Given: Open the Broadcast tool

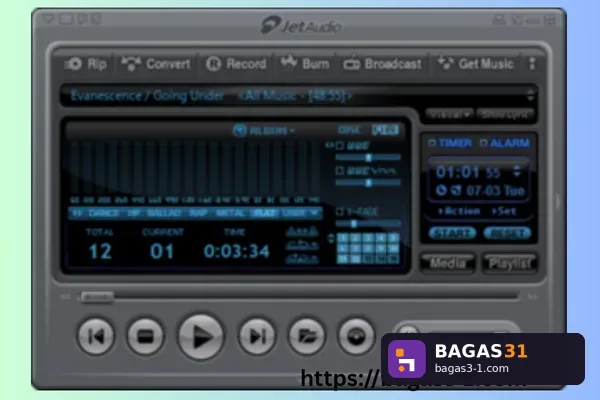Looking at the screenshot, I should 382,64.
